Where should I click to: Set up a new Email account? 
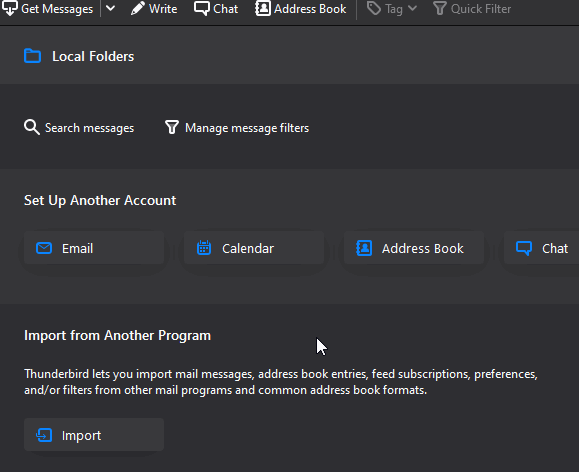[94, 248]
